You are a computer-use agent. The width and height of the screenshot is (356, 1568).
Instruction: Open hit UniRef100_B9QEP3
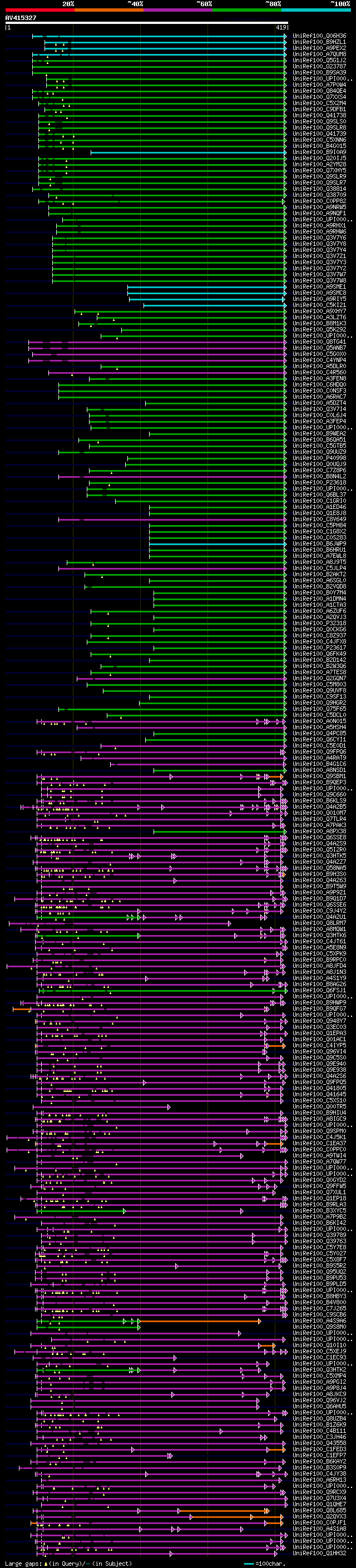[319, 782]
